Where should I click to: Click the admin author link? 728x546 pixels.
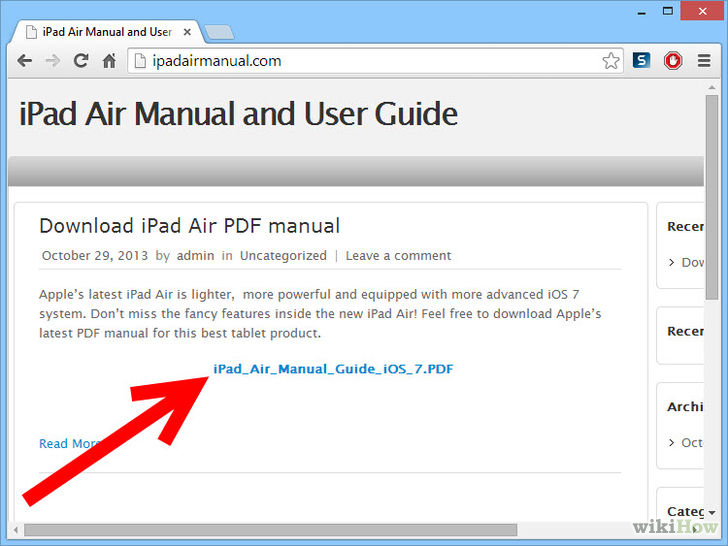(195, 256)
